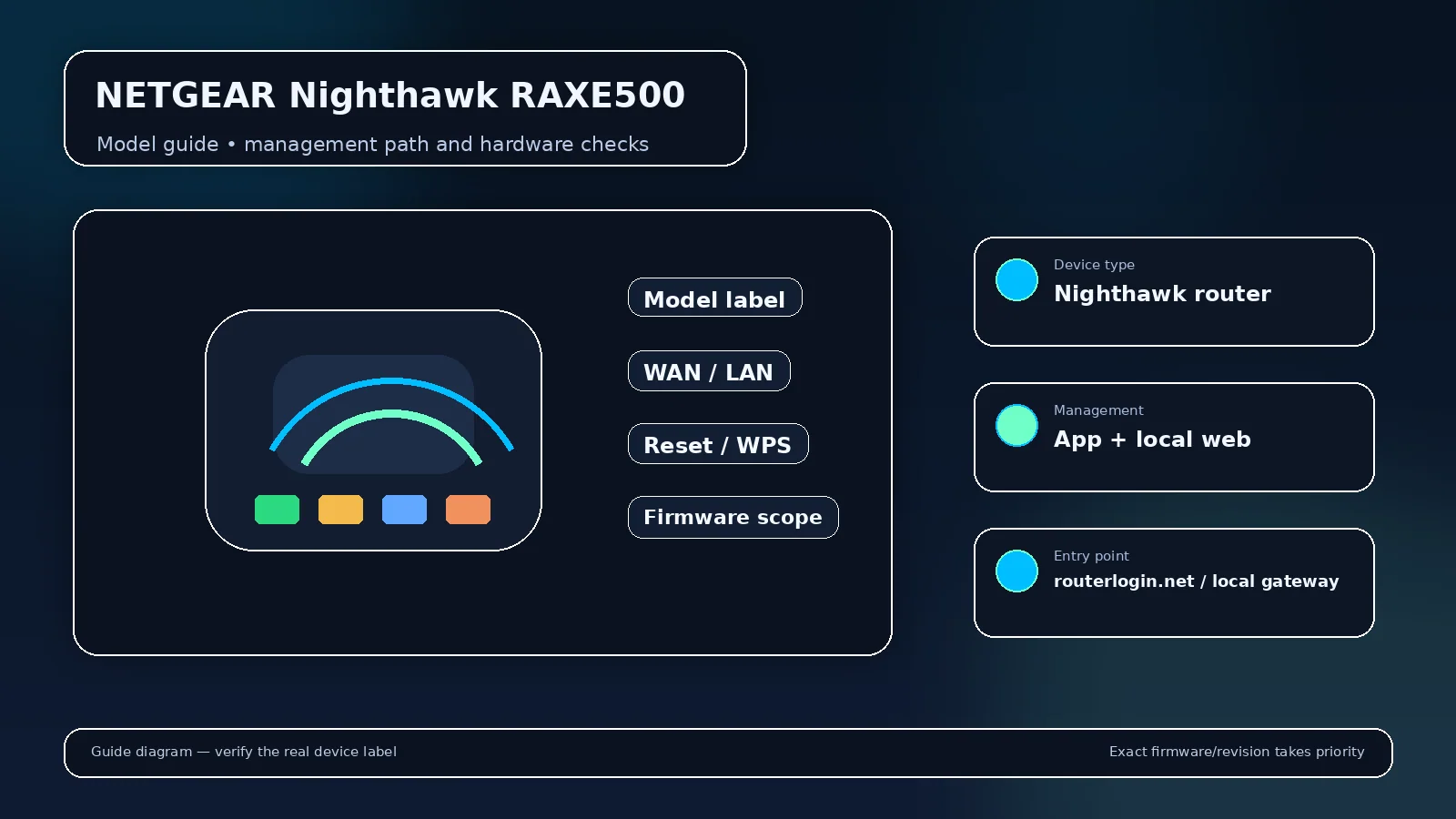Click Exact firmware/revision takes priority text

(x=1237, y=752)
